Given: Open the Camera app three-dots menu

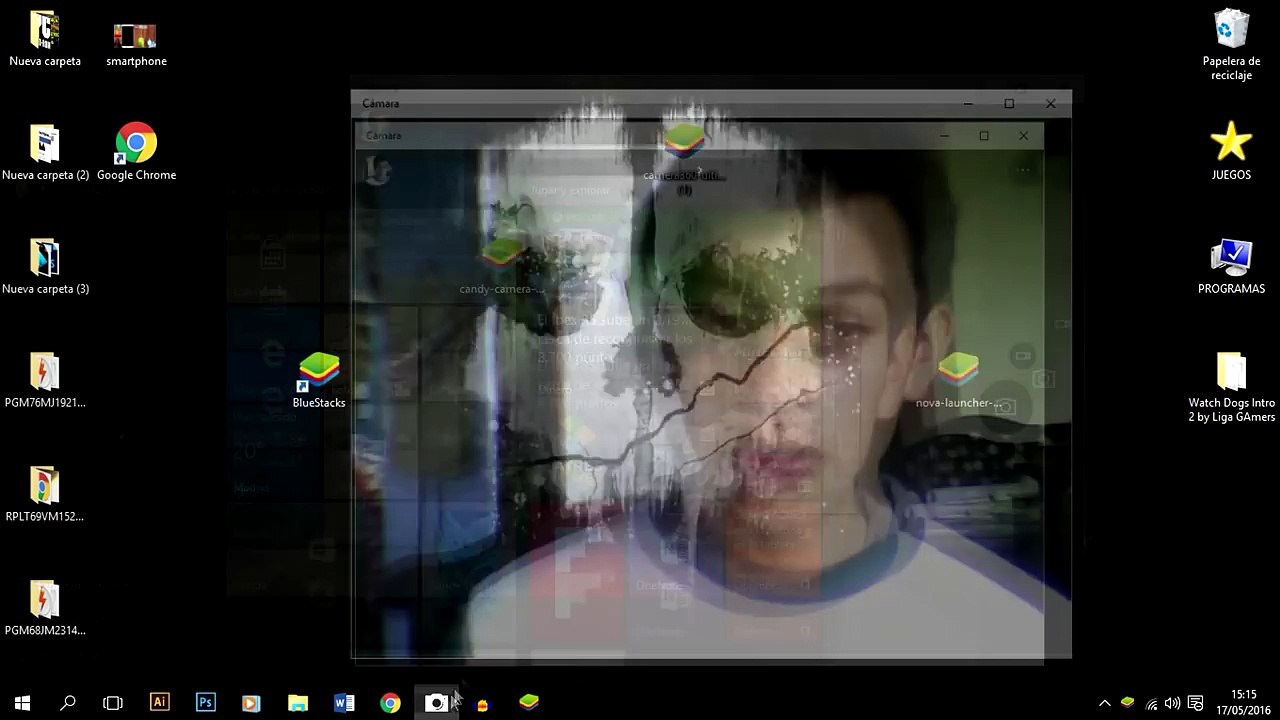Looking at the screenshot, I should pos(1023,170).
